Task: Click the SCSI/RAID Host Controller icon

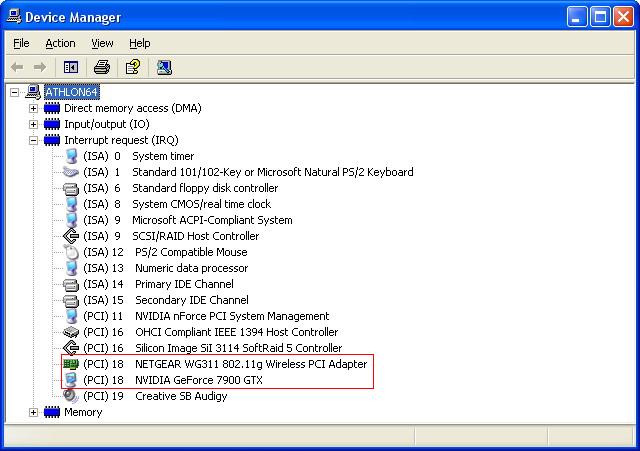Action: pos(71,236)
